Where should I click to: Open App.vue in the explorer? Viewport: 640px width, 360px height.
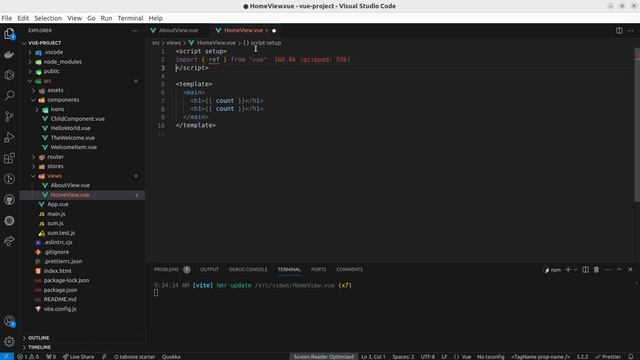tap(58, 204)
